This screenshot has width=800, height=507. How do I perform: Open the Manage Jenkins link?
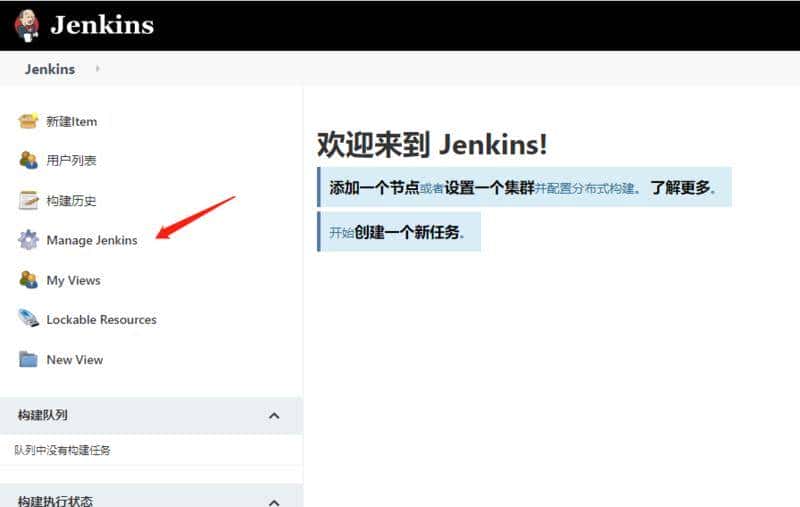[x=92, y=240]
